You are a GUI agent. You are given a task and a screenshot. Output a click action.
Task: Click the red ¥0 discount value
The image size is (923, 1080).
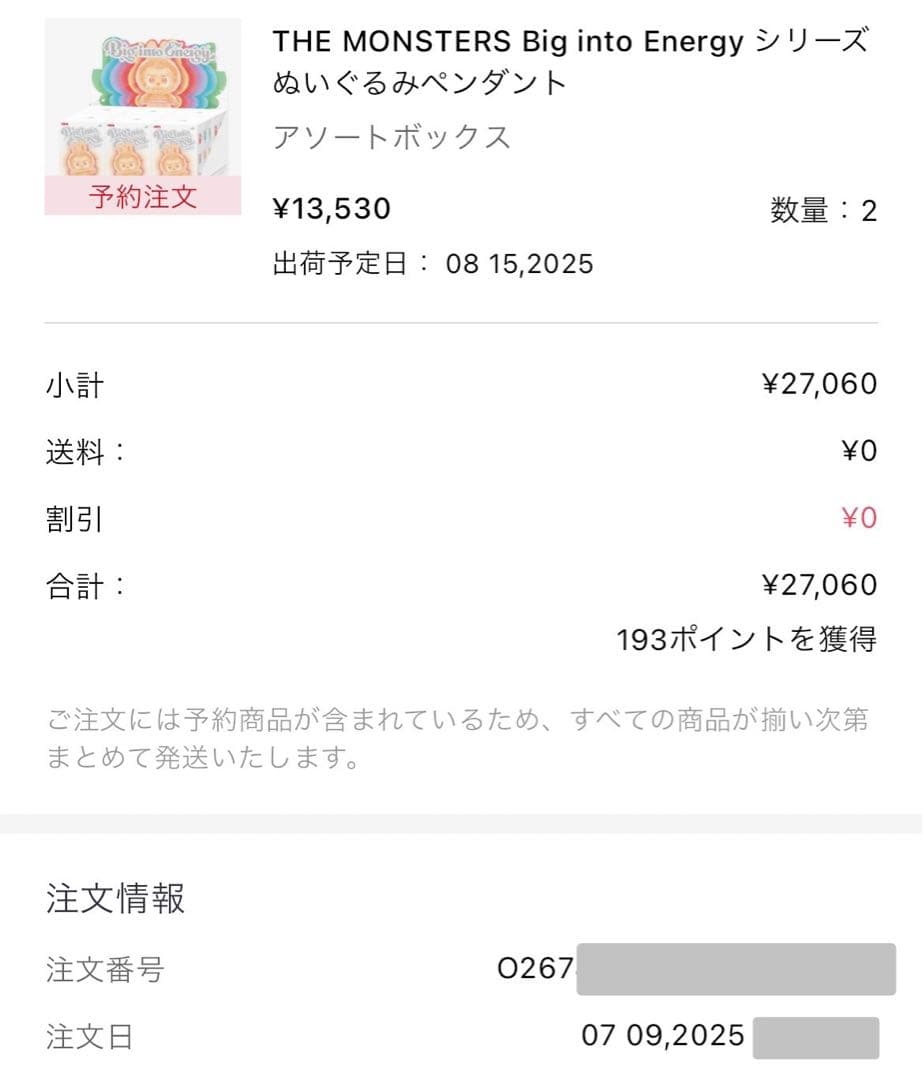coord(859,518)
